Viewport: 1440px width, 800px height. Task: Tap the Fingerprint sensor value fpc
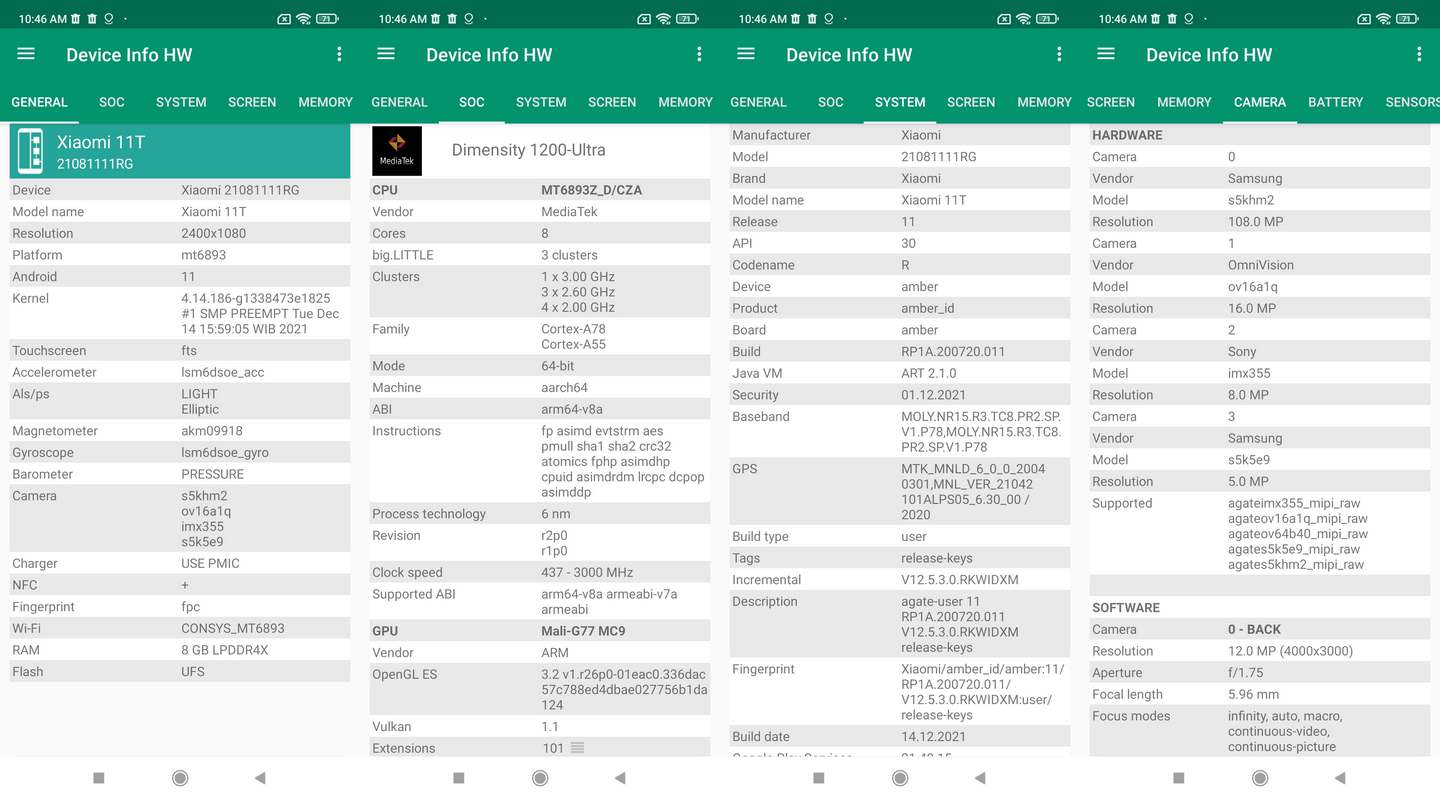[x=191, y=607]
